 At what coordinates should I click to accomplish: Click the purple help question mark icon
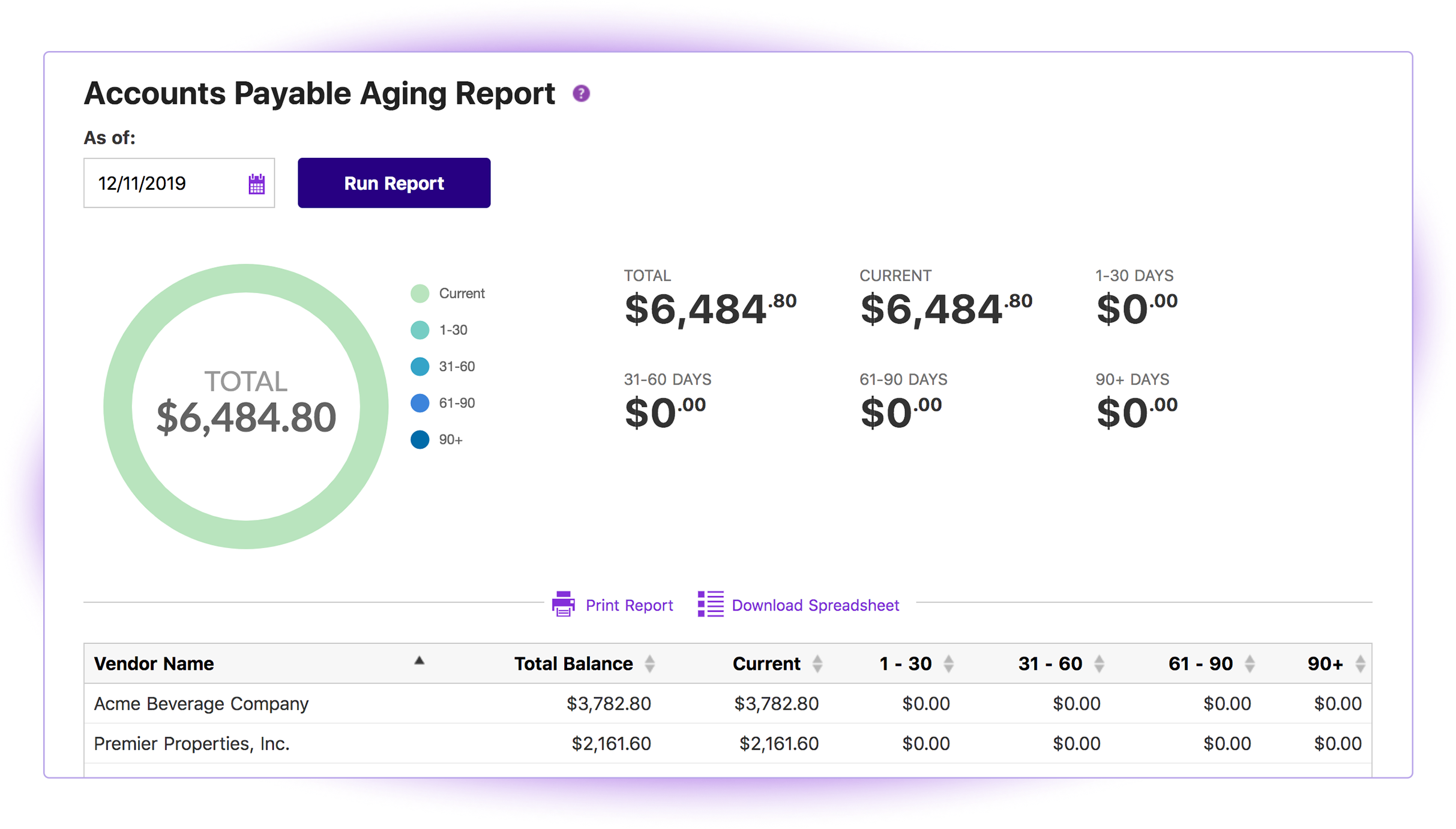[581, 94]
